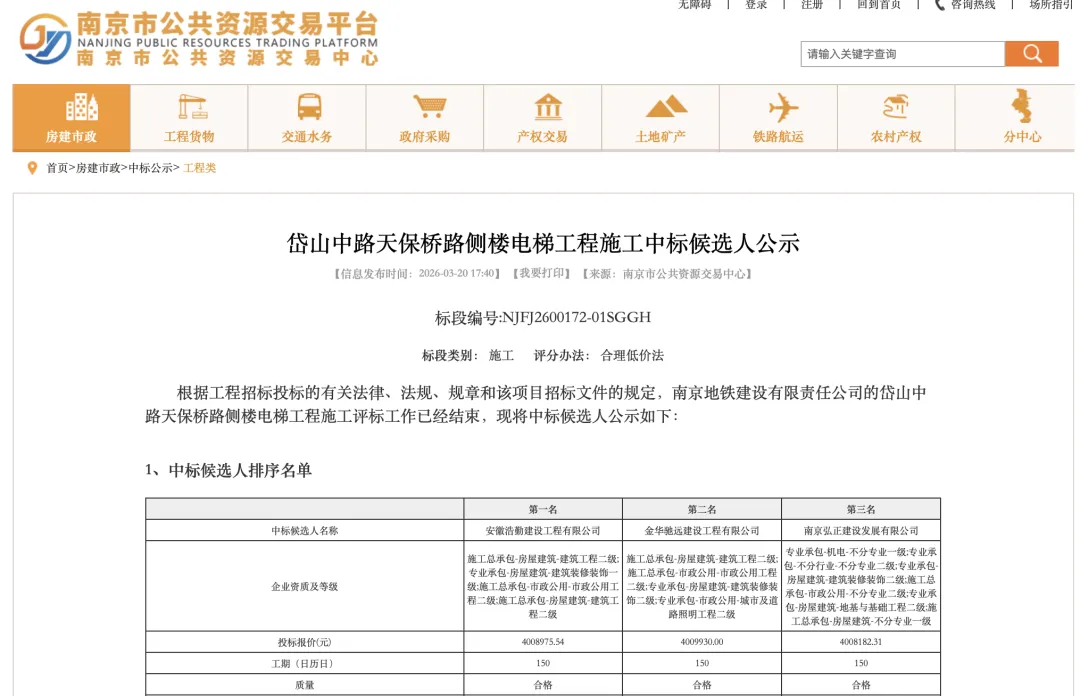Click the 第一名 column header

543,509
